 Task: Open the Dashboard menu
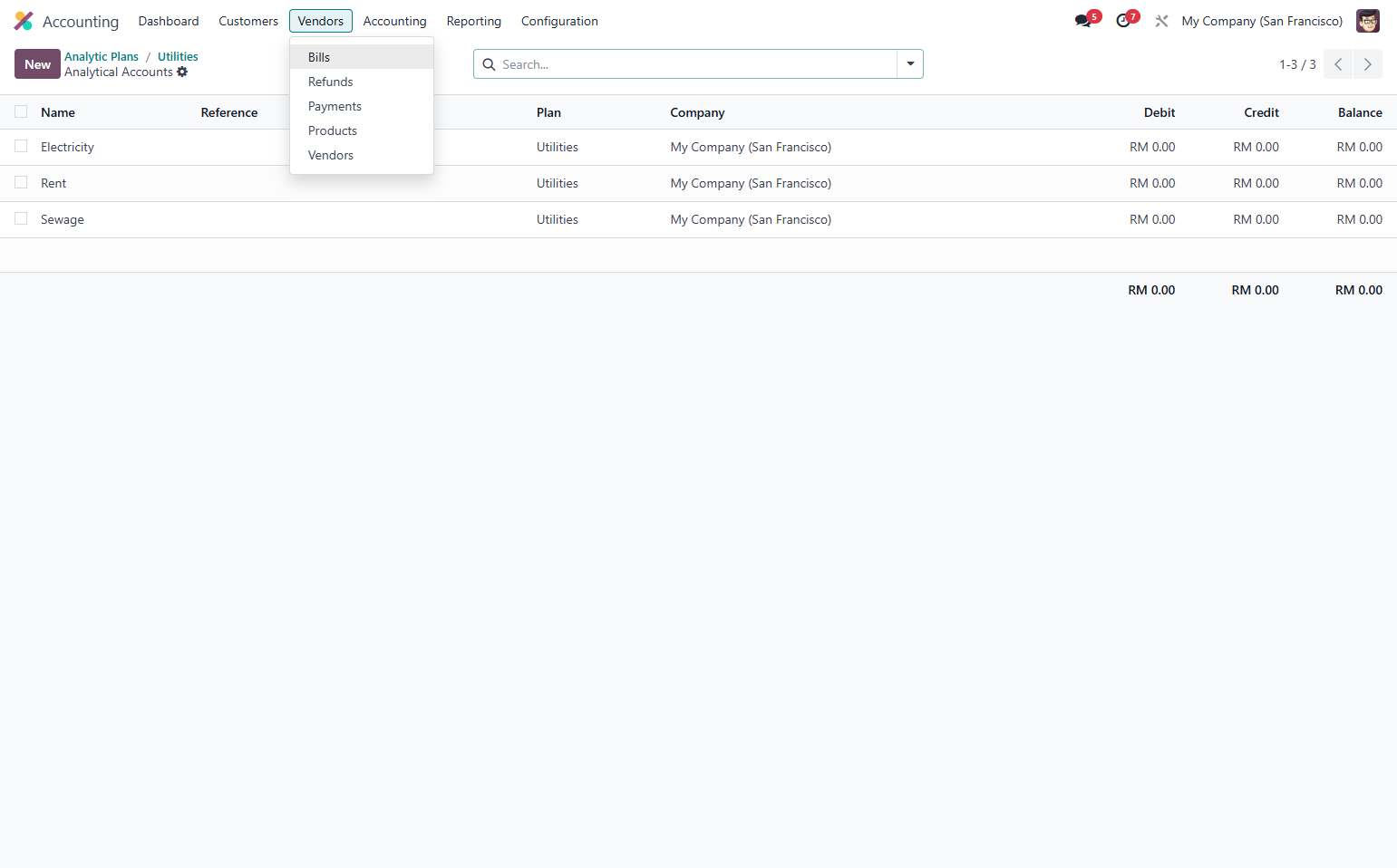point(169,21)
